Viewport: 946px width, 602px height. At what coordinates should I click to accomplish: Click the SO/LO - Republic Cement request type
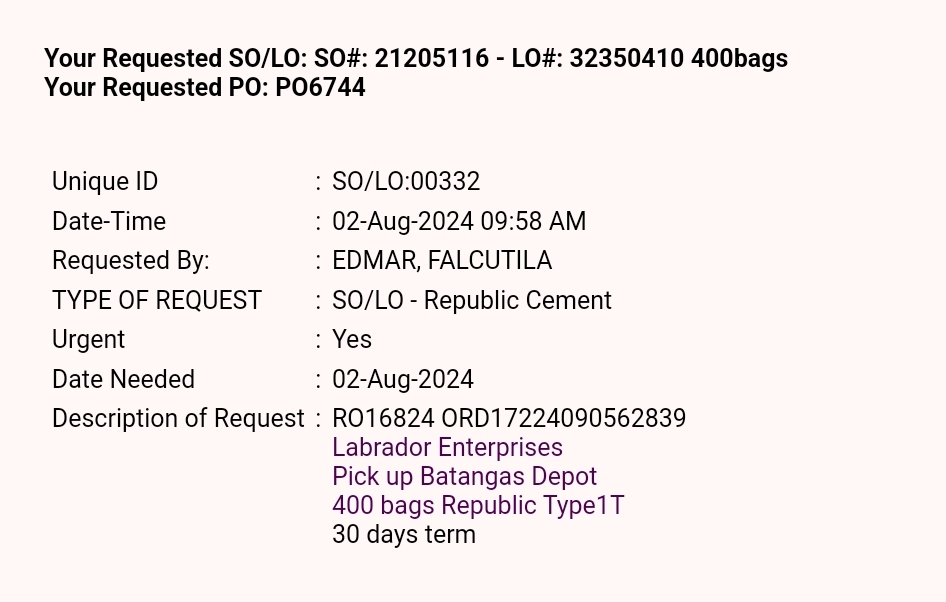pyautogui.click(x=471, y=301)
